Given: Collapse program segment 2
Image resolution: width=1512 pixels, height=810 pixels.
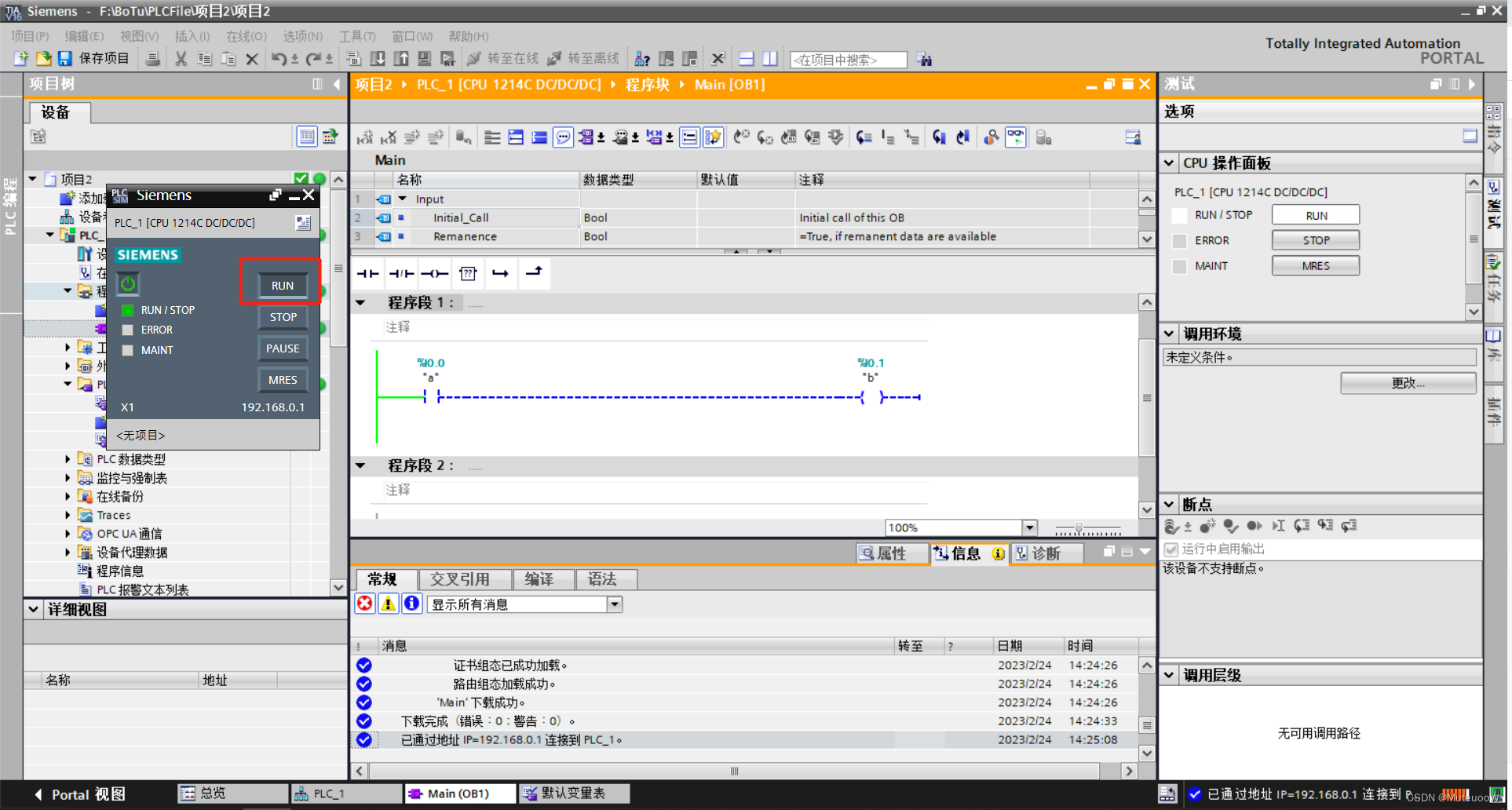Looking at the screenshot, I should [360, 466].
